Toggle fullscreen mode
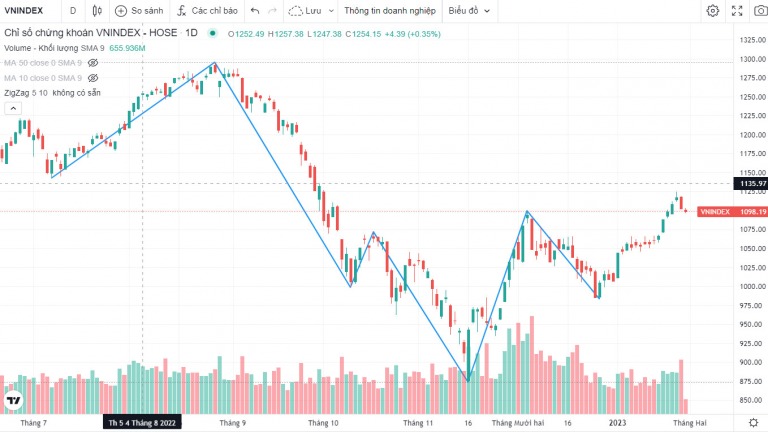768x432 pixels. click(737, 10)
